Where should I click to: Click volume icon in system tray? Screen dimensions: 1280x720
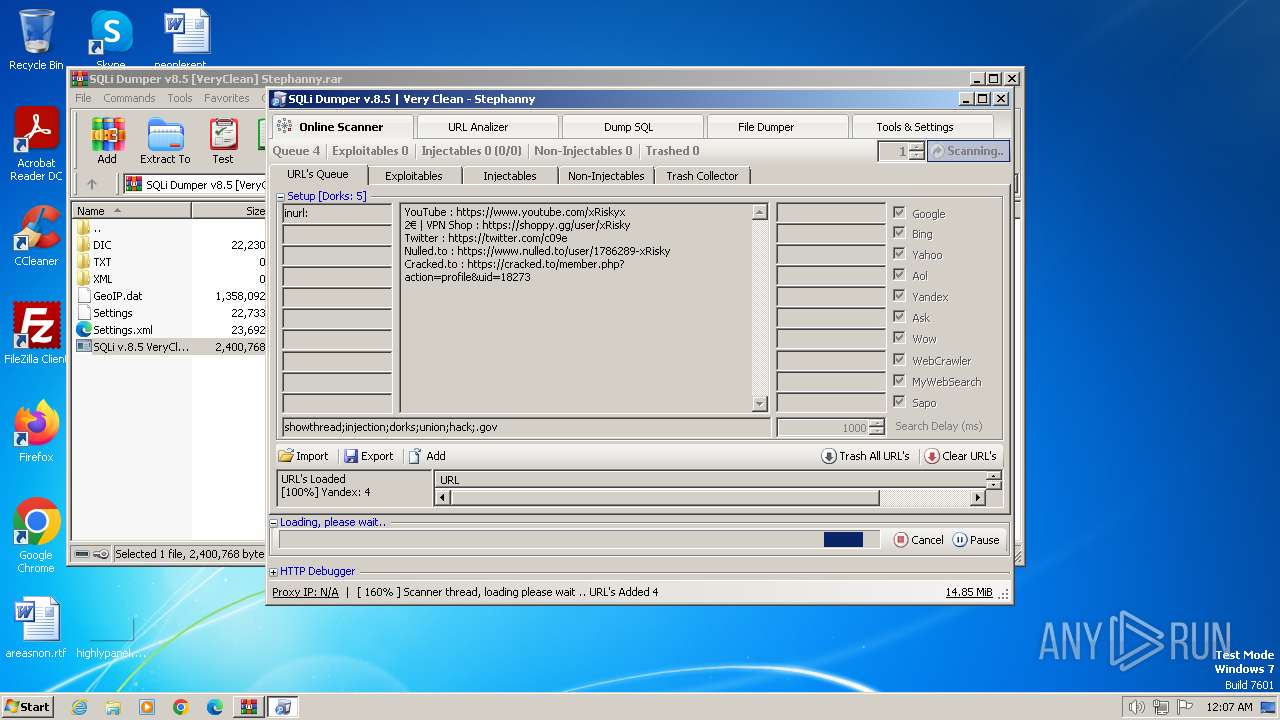(1136, 707)
